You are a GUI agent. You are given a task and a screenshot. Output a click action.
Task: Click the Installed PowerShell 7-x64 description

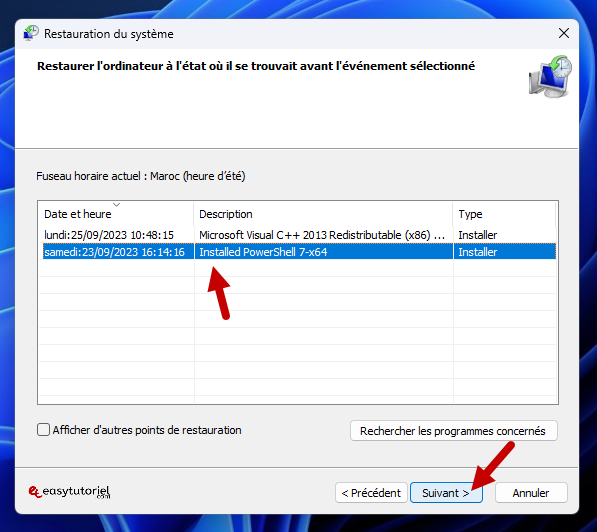click(263, 252)
